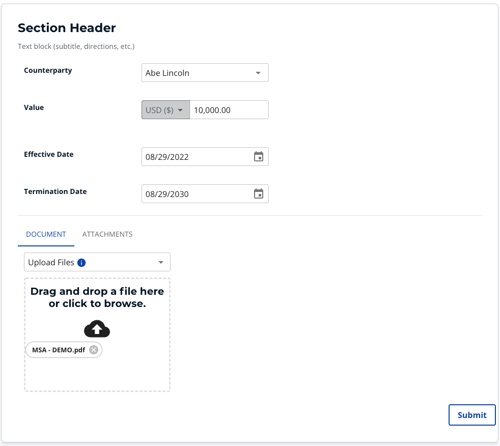The image size is (500, 446).
Task: Select the Abe Lincoln counterparty field
Action: [x=205, y=73]
